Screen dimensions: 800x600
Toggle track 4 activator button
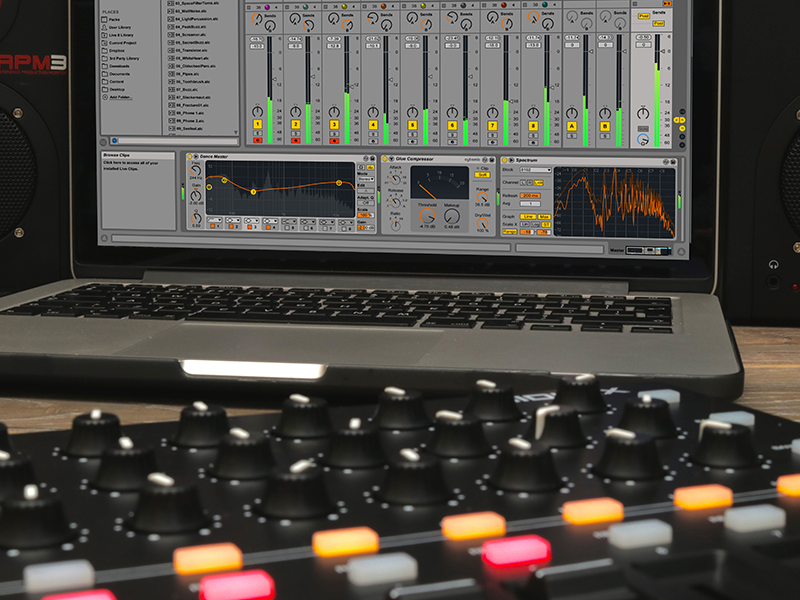click(x=373, y=124)
